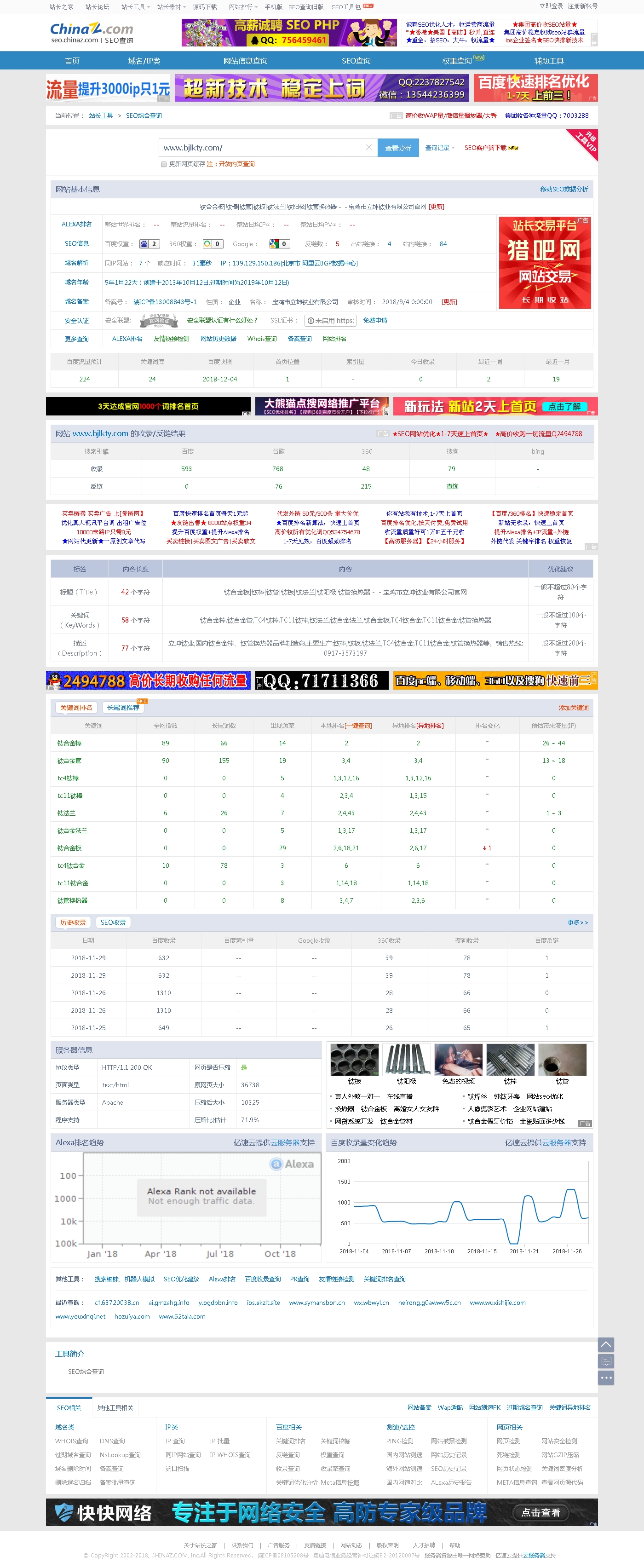Click the 快快网络 bottom banner

point(322,1512)
